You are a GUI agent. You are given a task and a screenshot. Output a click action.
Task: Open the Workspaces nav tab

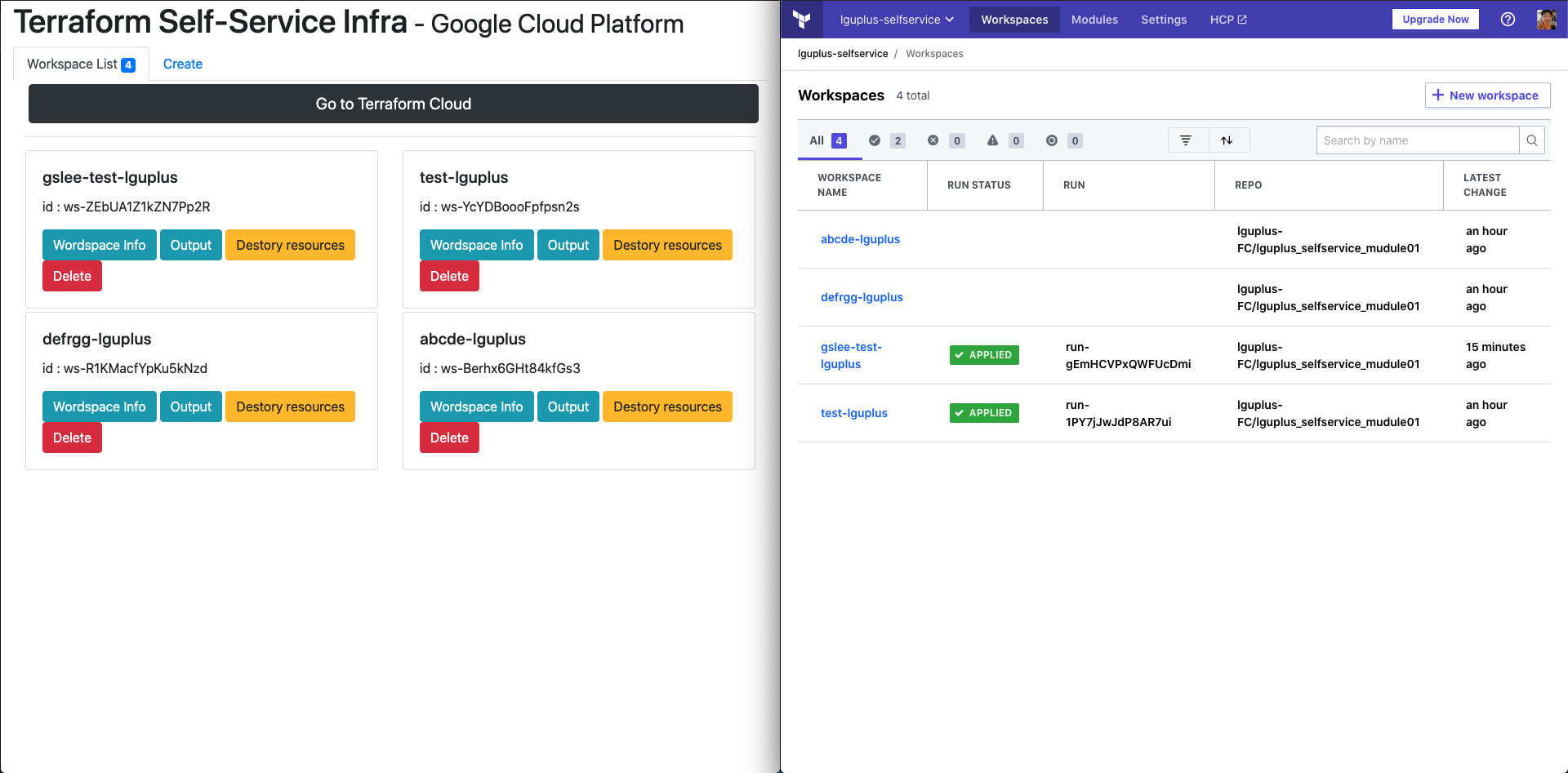point(1014,20)
